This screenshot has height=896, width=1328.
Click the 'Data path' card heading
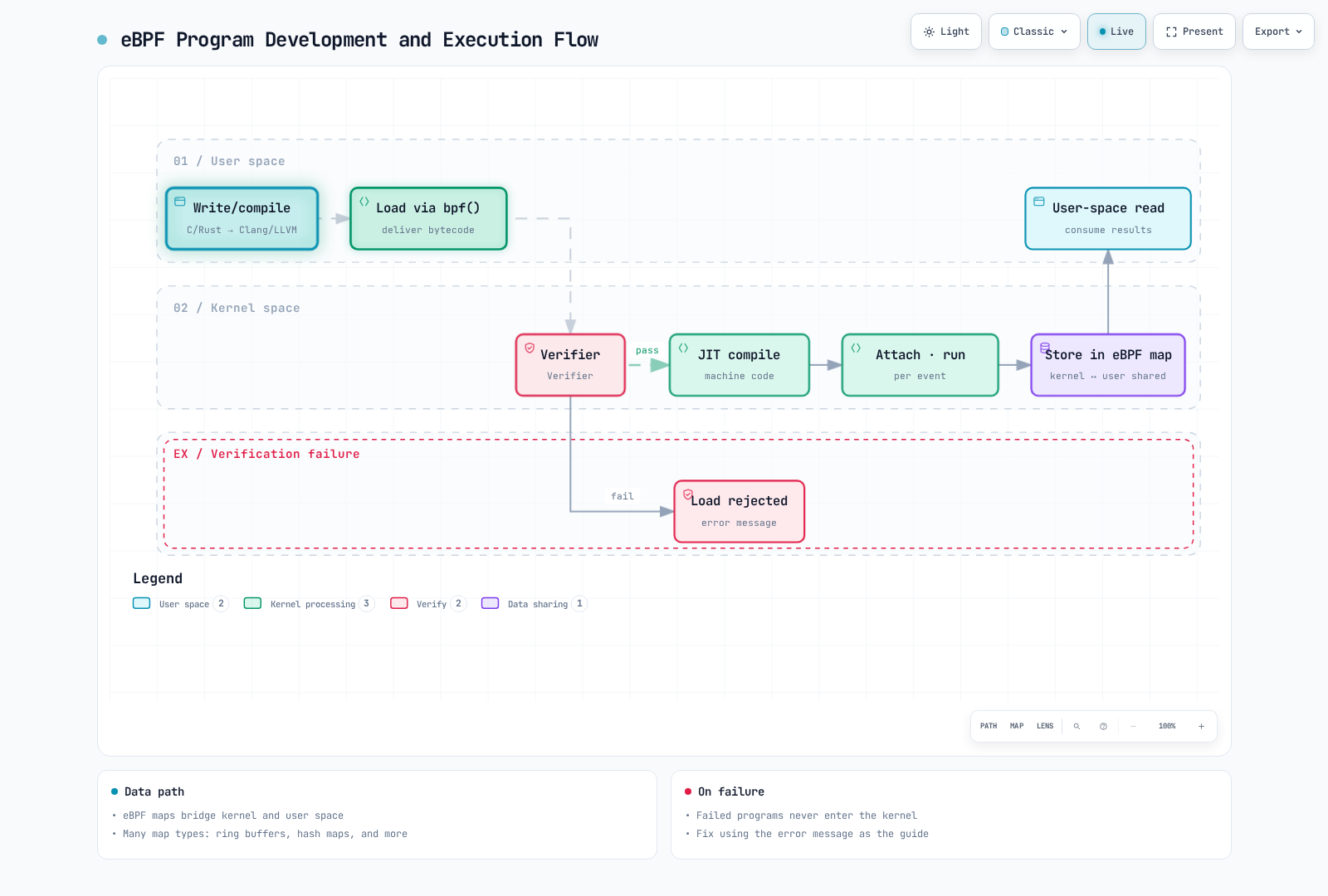tap(154, 791)
